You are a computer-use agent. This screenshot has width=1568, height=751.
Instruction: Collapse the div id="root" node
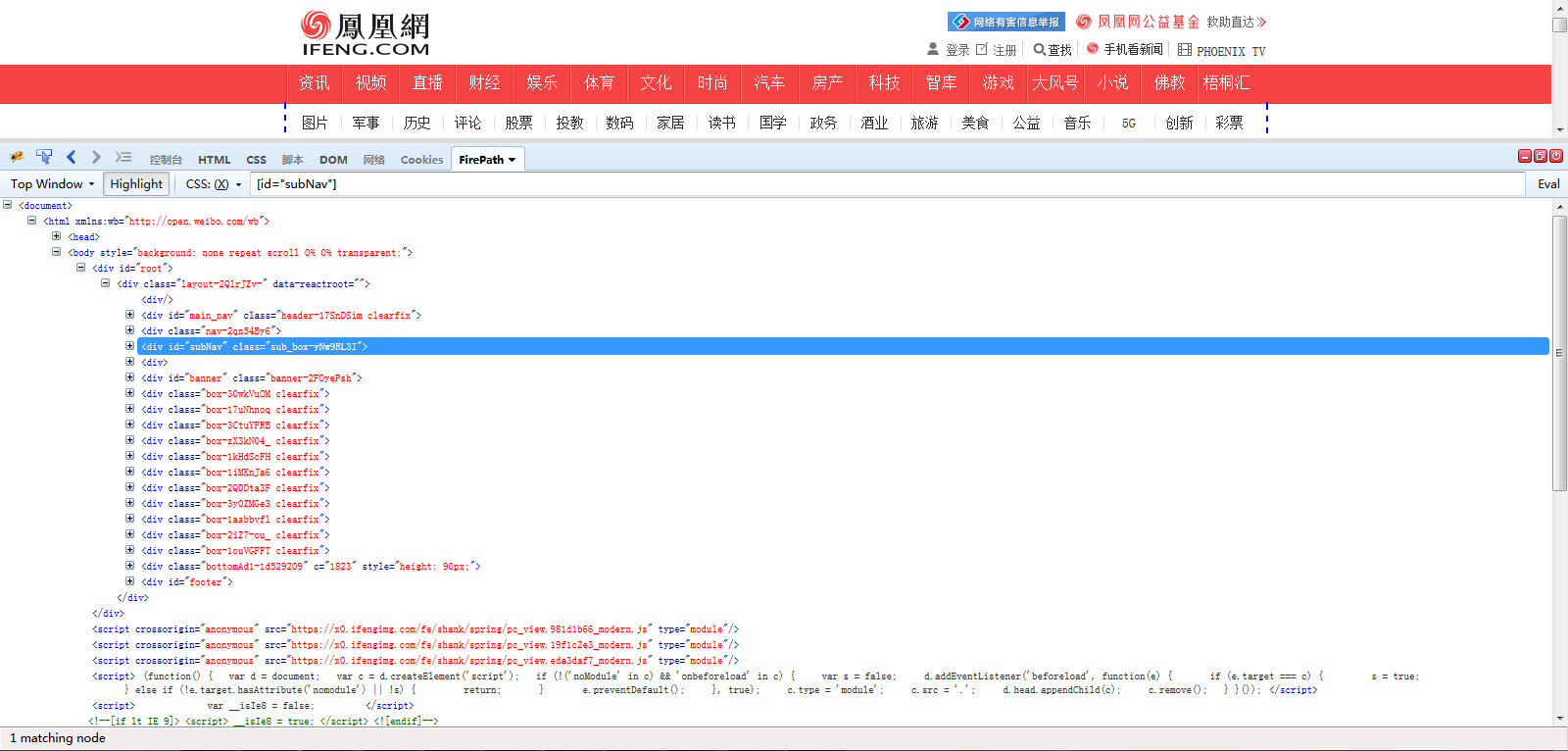click(80, 268)
